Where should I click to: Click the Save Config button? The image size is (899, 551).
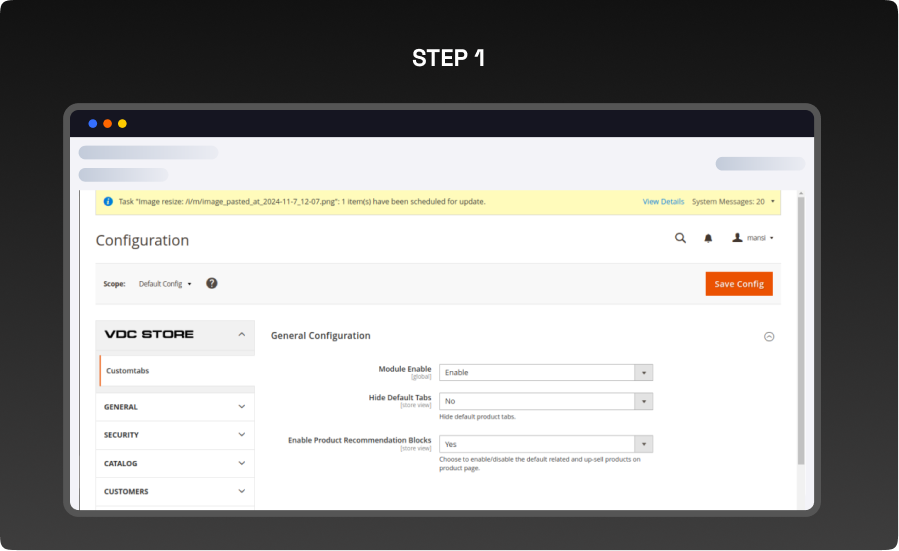[738, 284]
